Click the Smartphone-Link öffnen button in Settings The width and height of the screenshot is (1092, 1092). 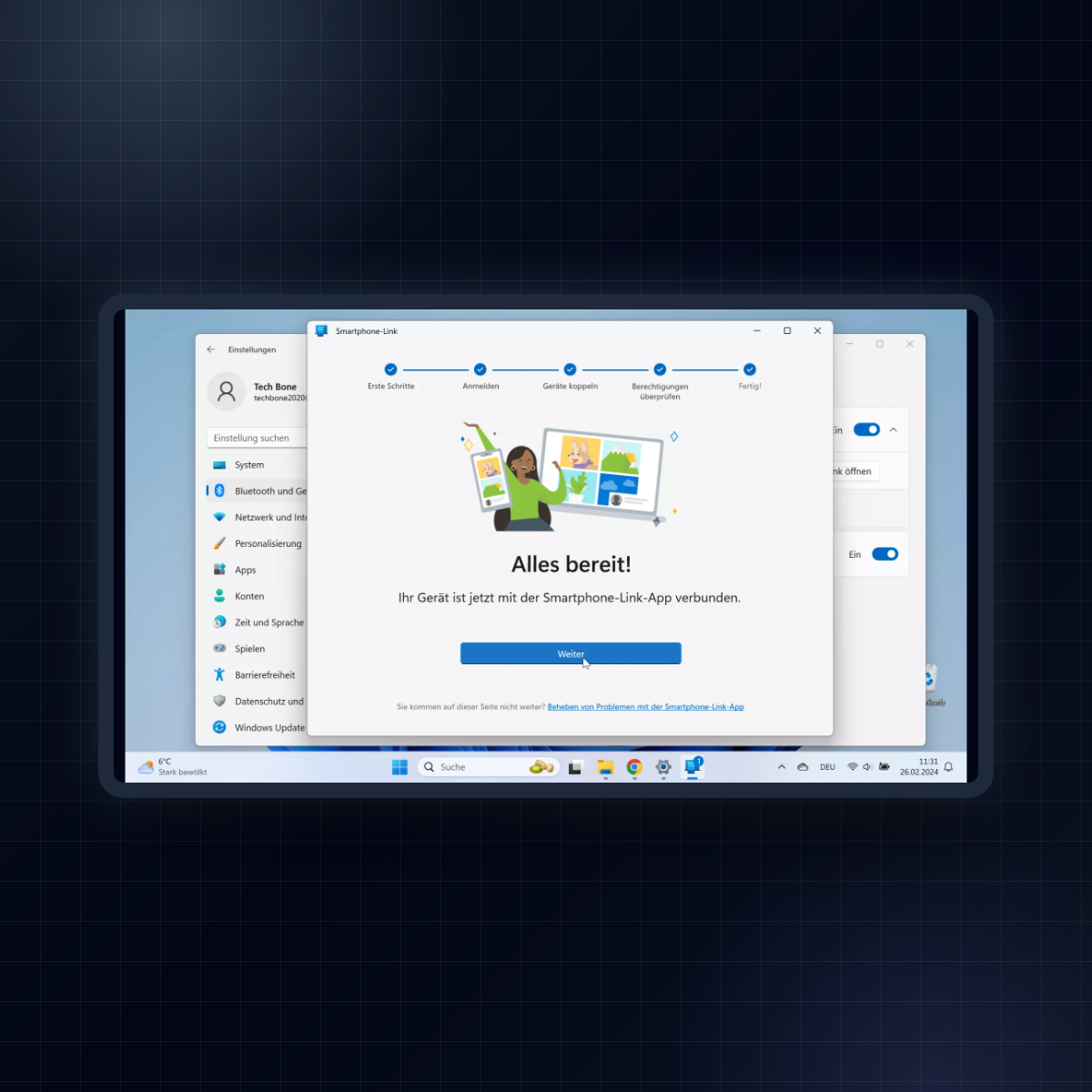pos(856,471)
